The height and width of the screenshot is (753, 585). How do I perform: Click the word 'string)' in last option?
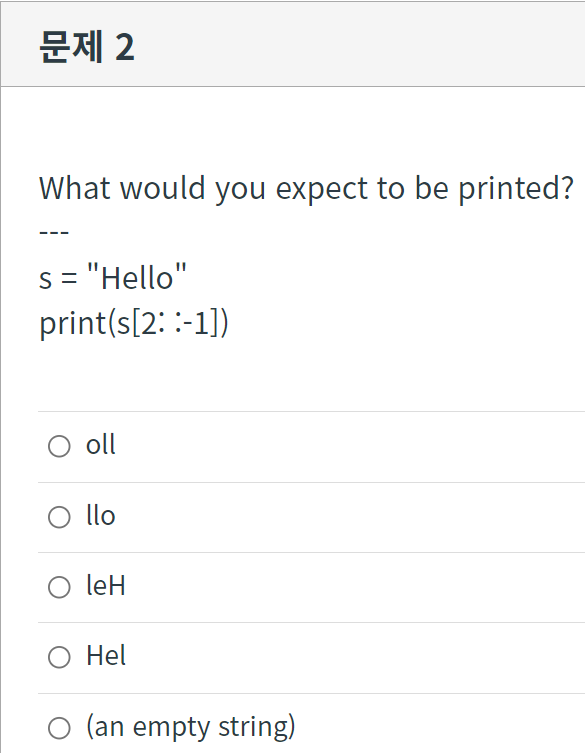[257, 727]
